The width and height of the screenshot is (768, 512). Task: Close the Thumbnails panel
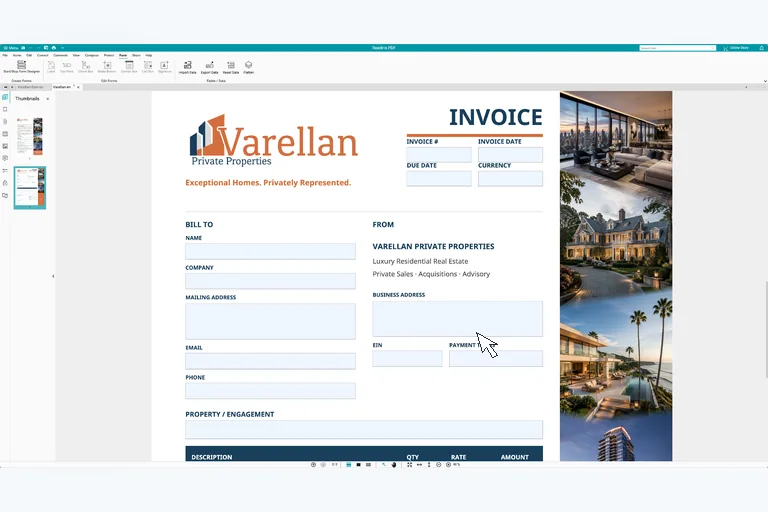[48, 99]
